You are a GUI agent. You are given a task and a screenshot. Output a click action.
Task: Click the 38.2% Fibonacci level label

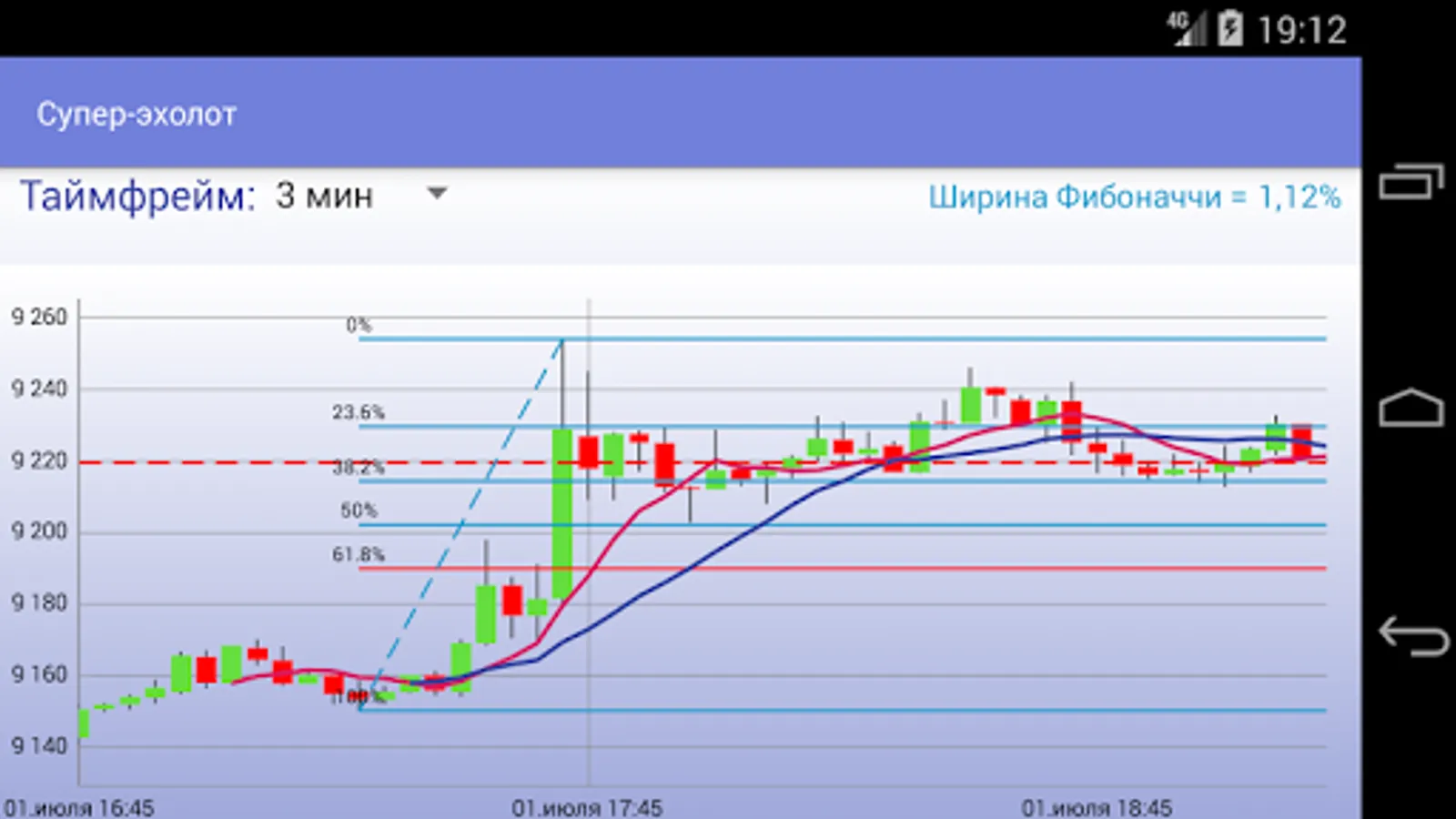coord(359,468)
